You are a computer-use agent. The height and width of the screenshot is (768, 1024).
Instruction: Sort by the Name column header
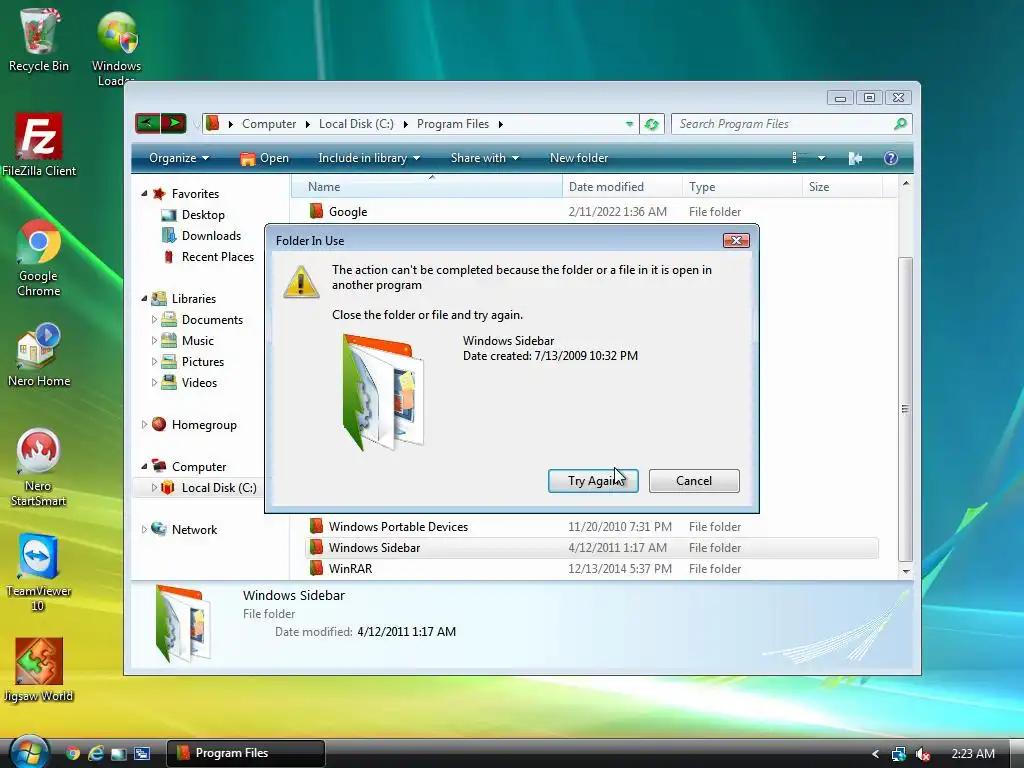(x=427, y=187)
